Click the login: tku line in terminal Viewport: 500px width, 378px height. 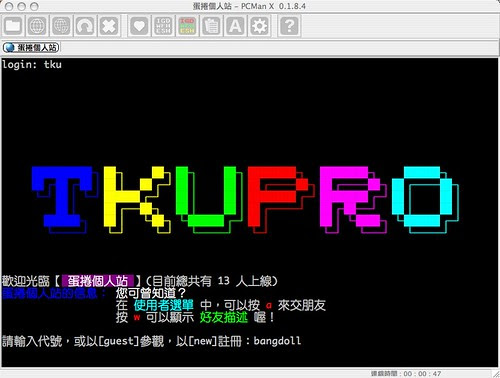click(x=32, y=64)
